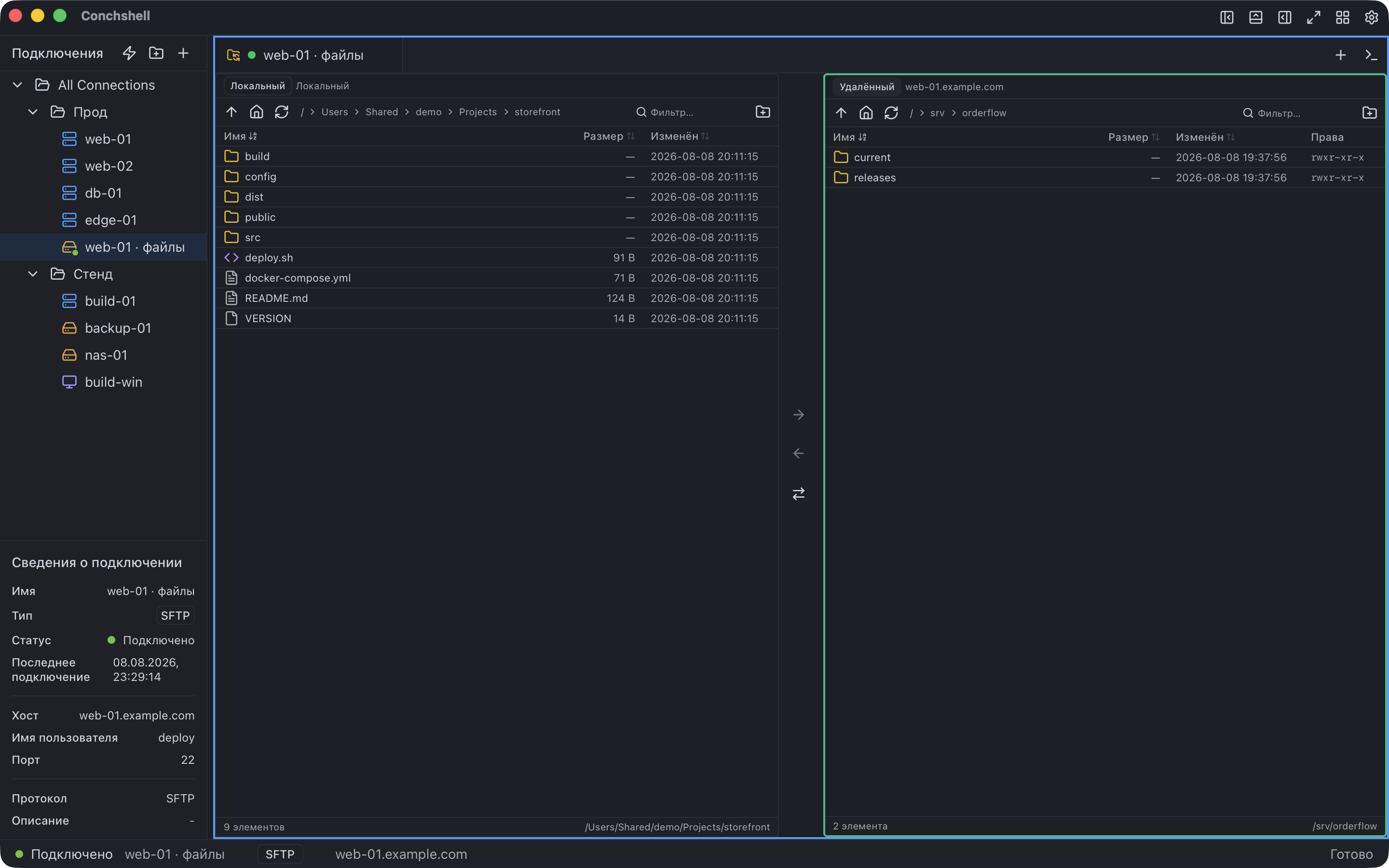1389x868 pixels.
Task: Navigate to srv in remote breadcrumb
Action: 937,113
